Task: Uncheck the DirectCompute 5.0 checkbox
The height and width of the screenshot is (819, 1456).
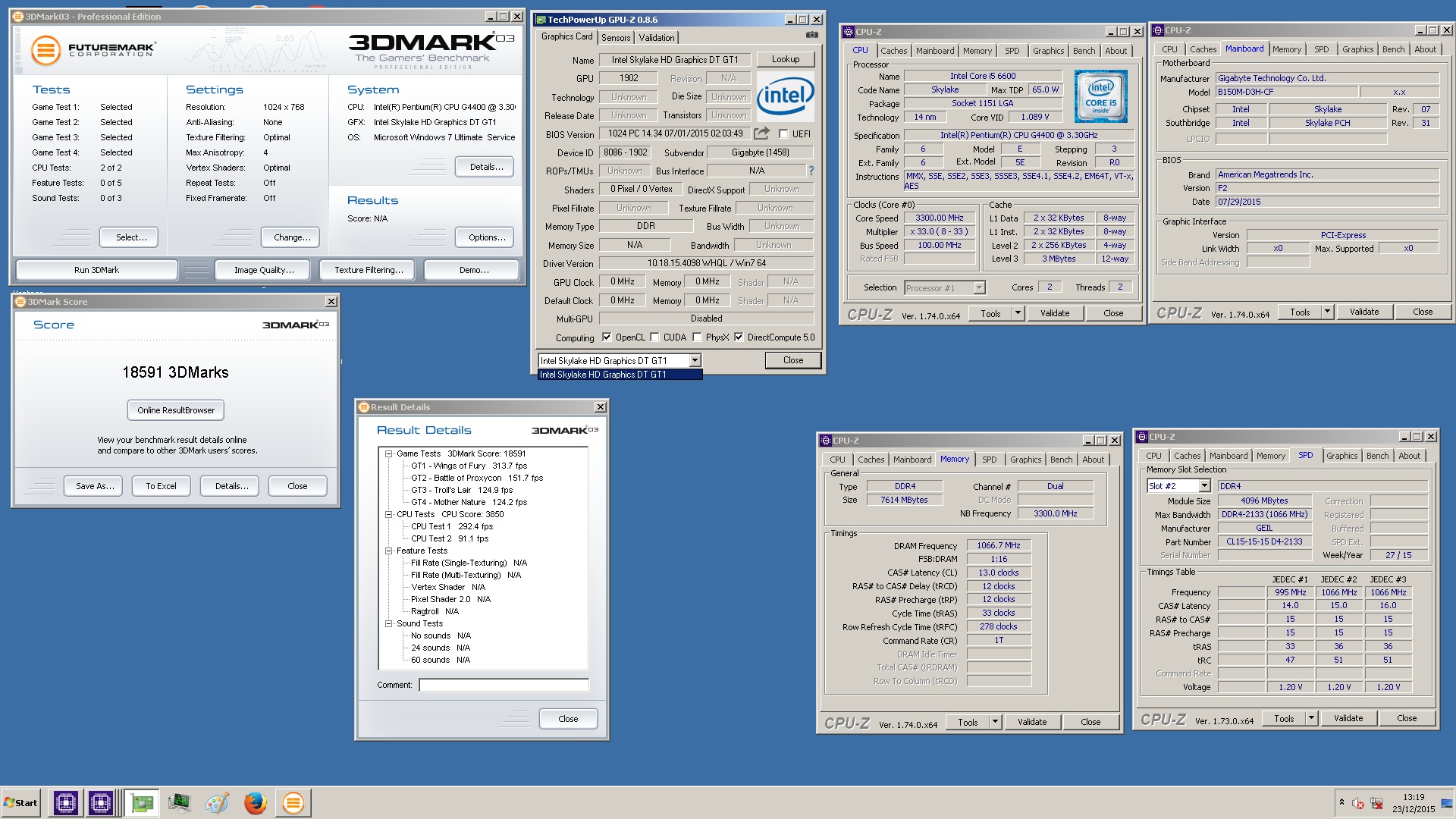Action: pos(739,337)
